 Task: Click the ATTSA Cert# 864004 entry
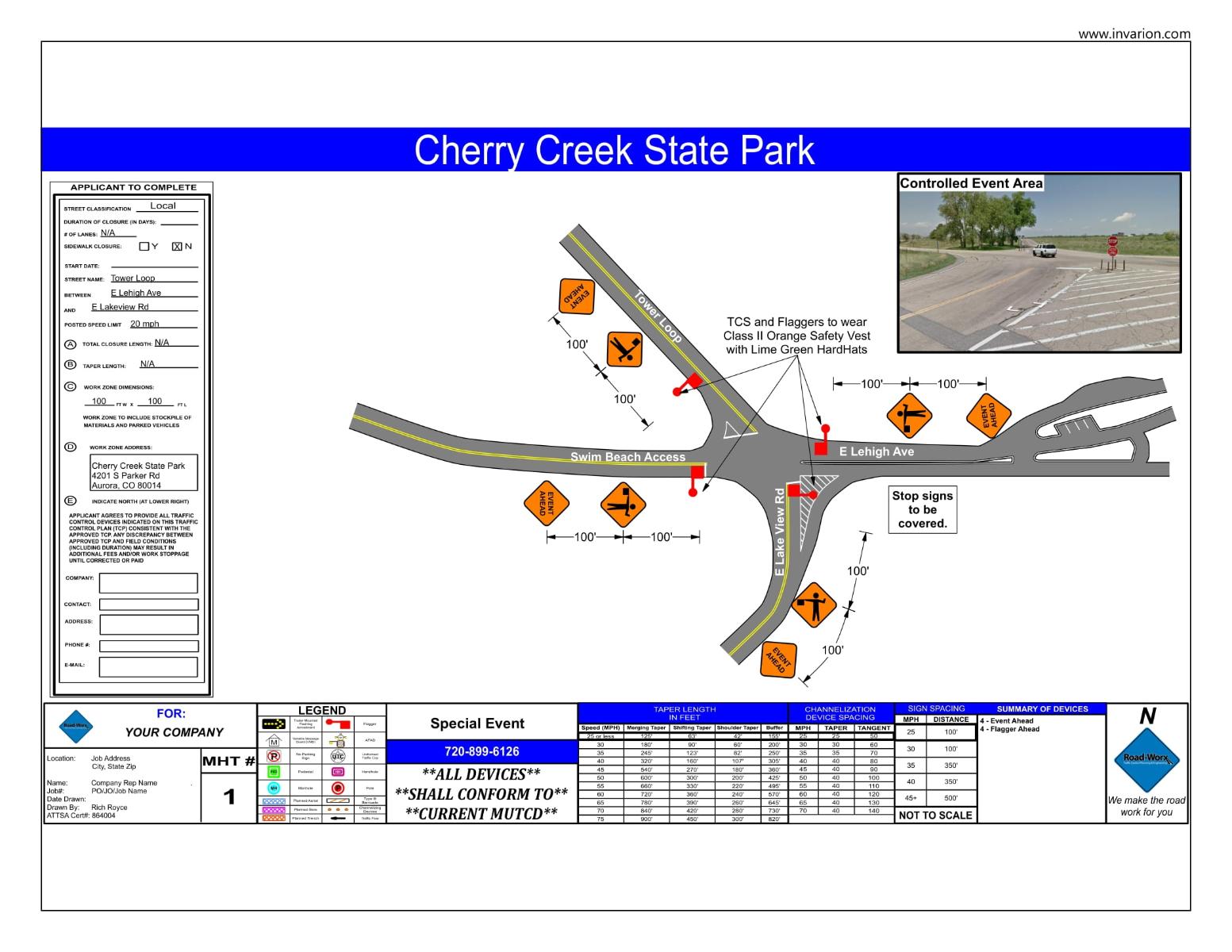tap(80, 816)
